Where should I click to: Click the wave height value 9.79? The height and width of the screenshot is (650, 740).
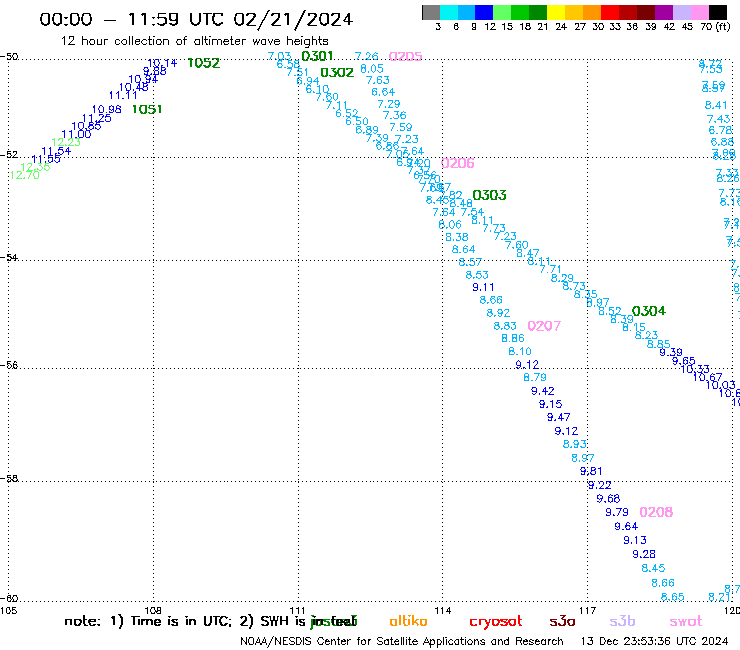click(617, 512)
